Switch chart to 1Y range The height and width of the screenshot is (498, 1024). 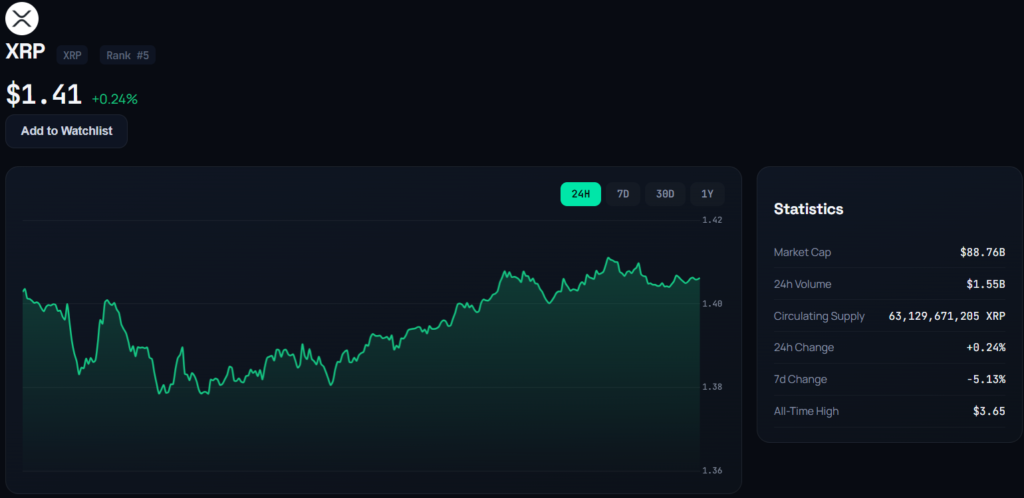(x=707, y=194)
